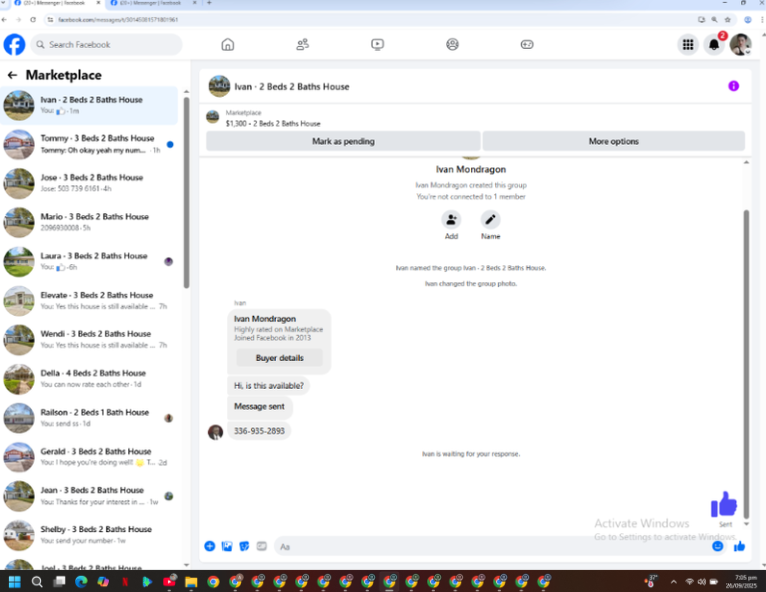Choose a sticker icon in composer
This screenshot has width=766, height=592.
244,546
